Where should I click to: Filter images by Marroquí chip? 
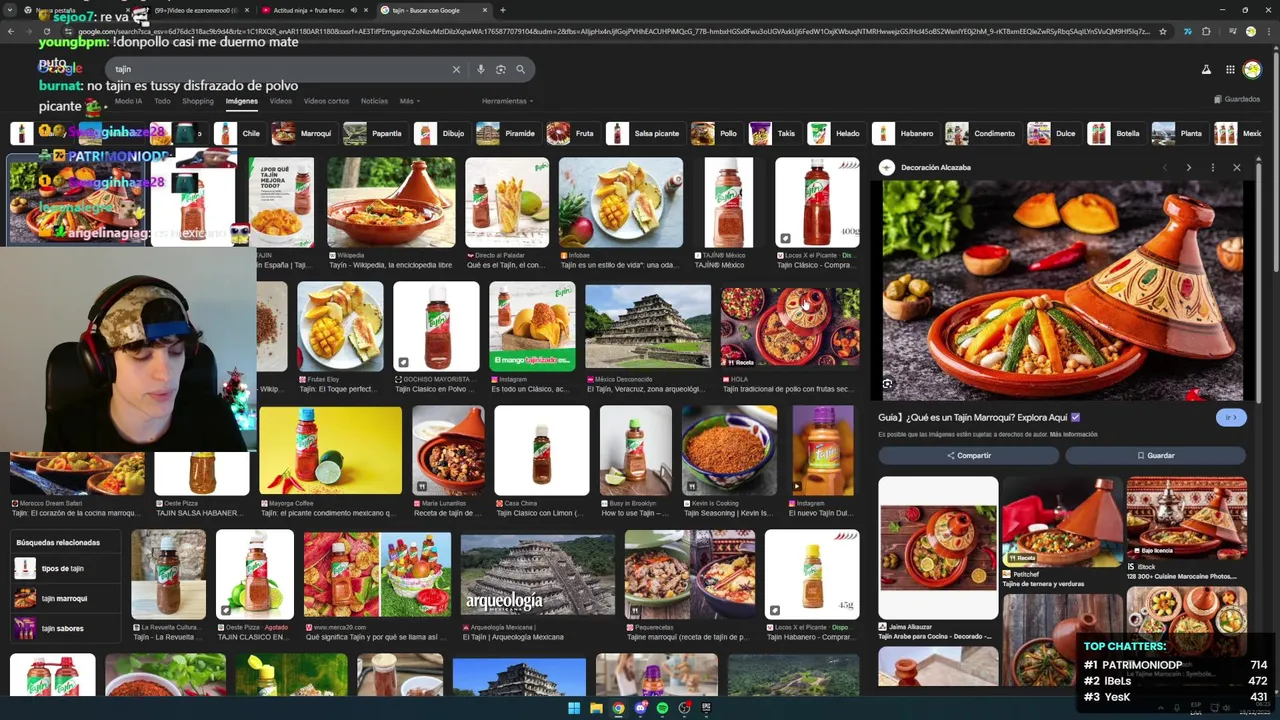click(x=303, y=133)
